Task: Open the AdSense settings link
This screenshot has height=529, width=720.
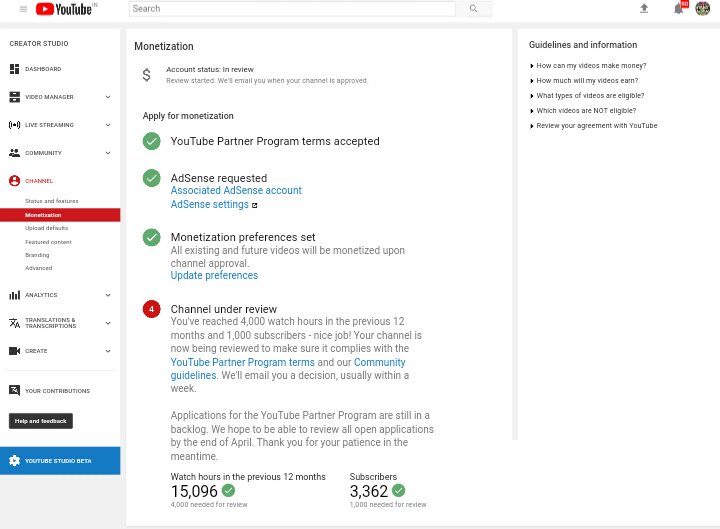Action: [209, 205]
